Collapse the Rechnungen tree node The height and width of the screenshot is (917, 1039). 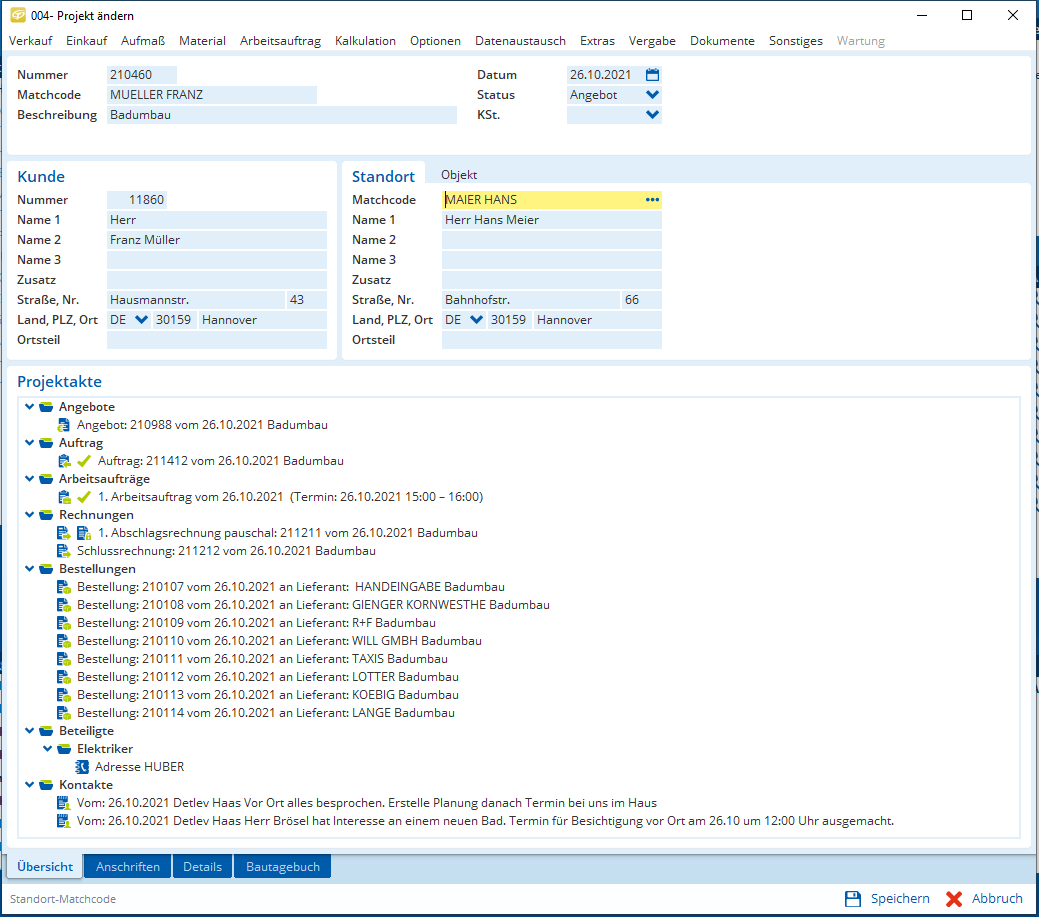29,515
